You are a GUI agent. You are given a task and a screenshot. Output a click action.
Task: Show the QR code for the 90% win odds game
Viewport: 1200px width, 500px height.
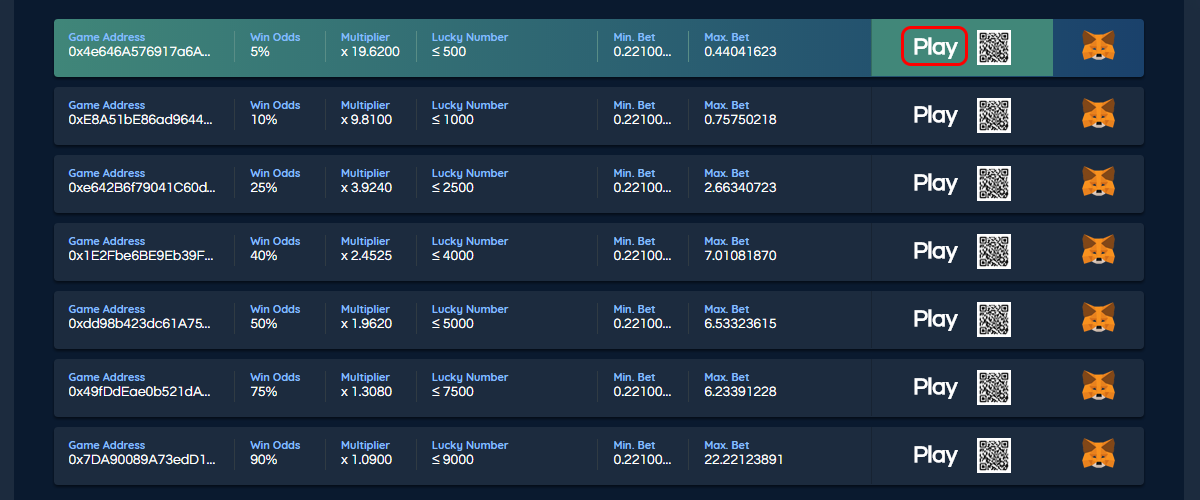click(x=994, y=455)
